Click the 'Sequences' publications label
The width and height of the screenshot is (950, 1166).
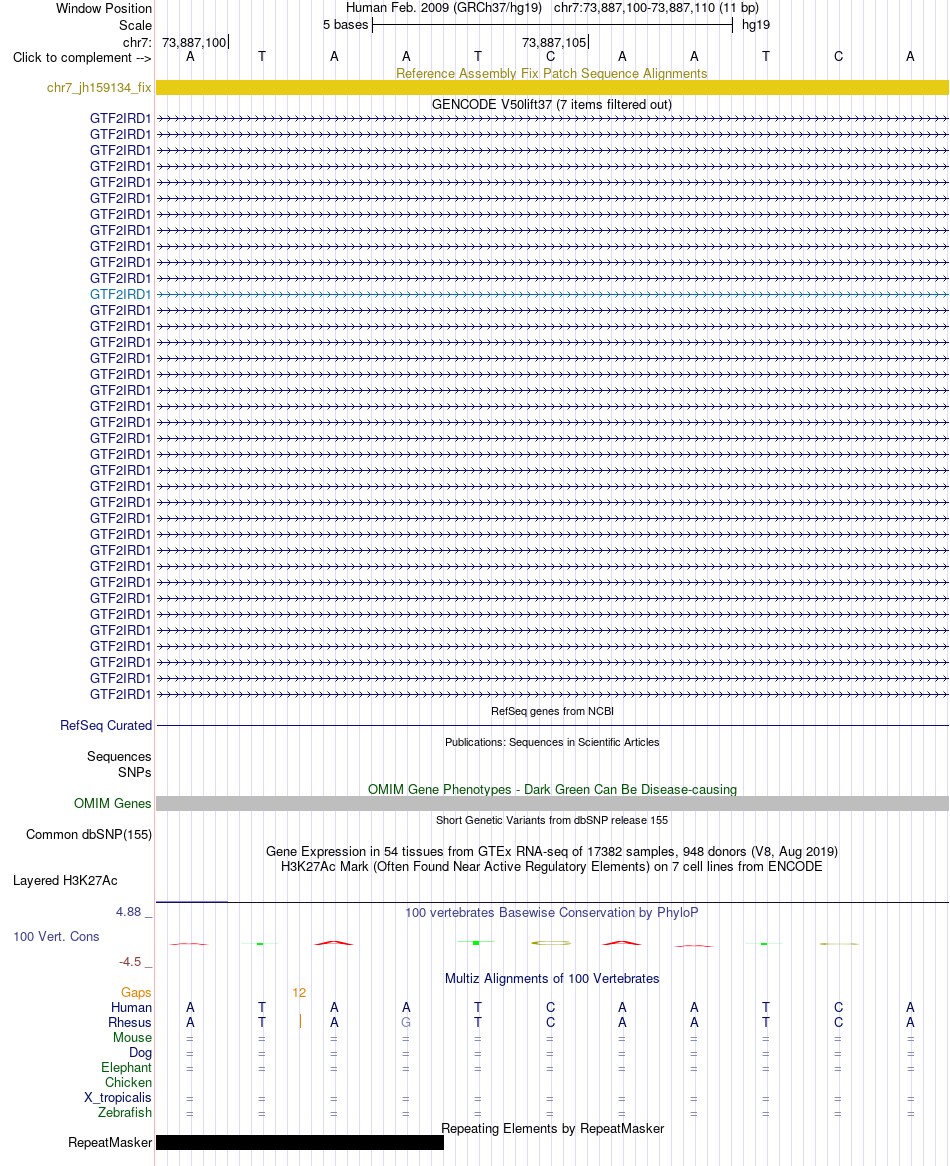[119, 756]
